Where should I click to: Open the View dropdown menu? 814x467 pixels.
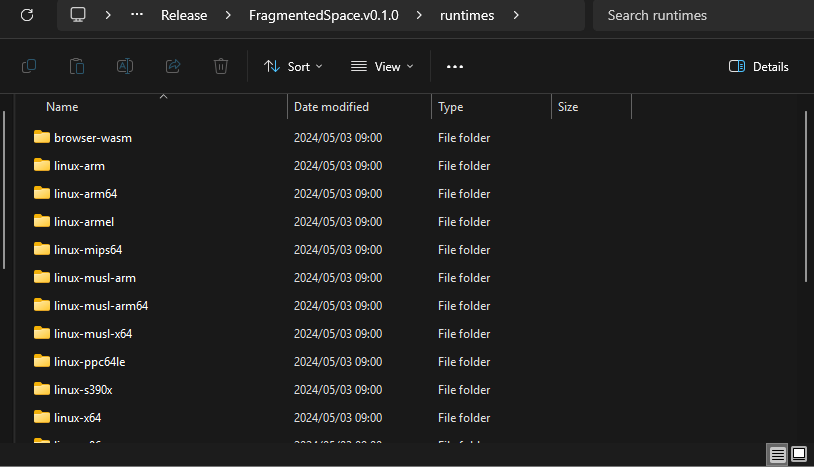pos(382,67)
